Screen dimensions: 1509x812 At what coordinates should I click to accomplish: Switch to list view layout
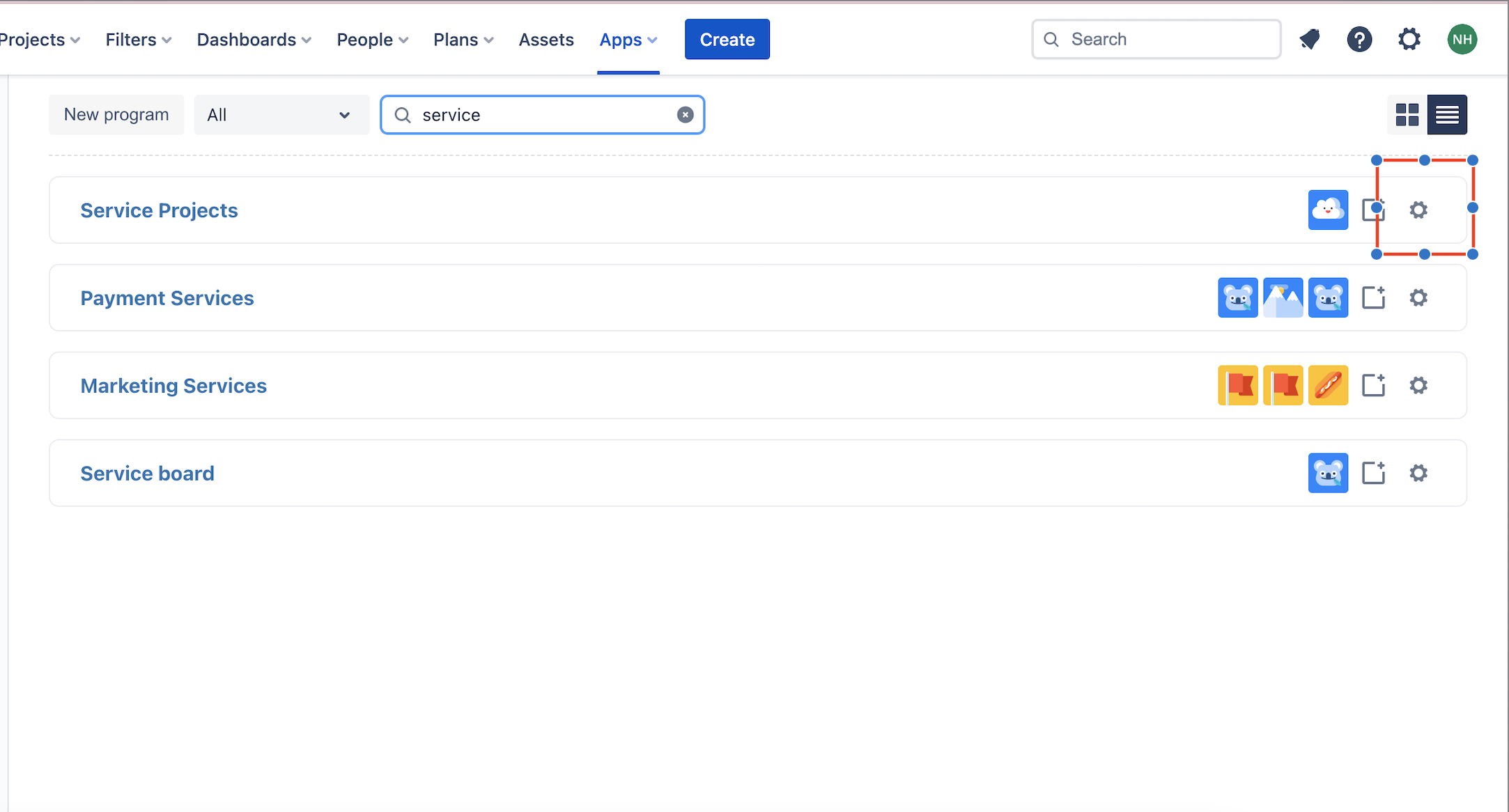1447,115
